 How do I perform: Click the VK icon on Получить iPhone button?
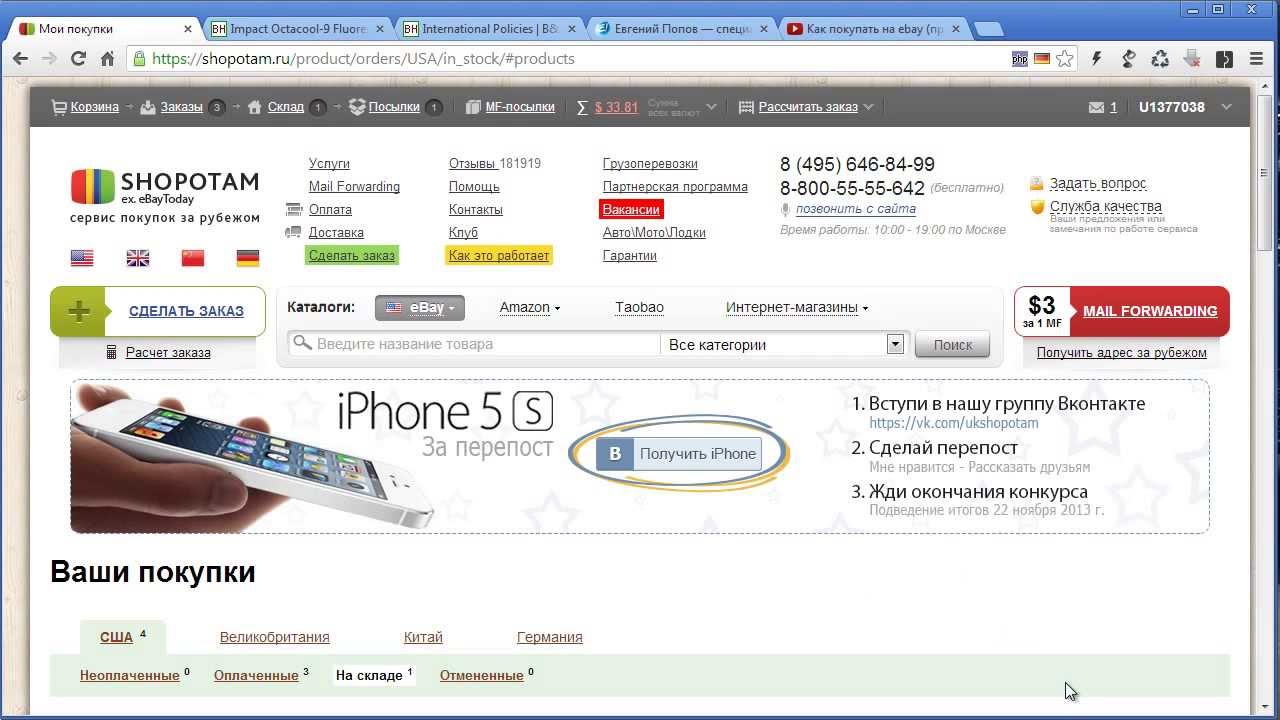pyautogui.click(x=615, y=454)
